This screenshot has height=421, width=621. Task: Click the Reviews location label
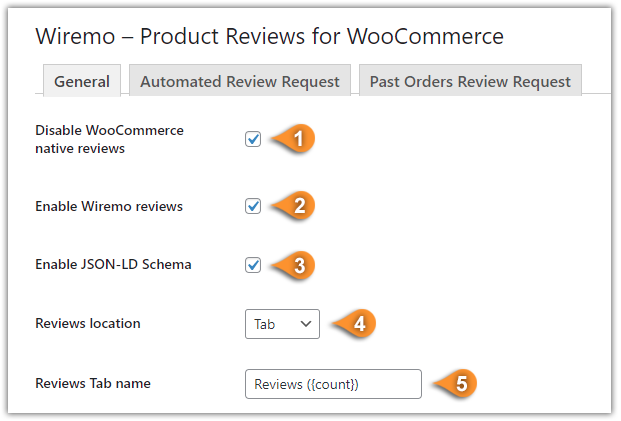(x=88, y=323)
